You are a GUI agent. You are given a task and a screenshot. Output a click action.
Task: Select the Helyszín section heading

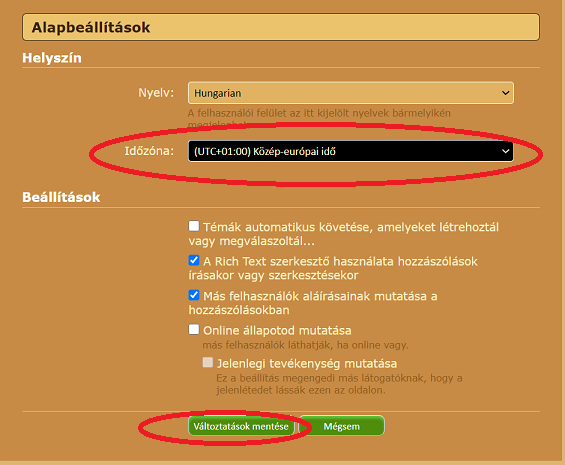tap(52, 58)
